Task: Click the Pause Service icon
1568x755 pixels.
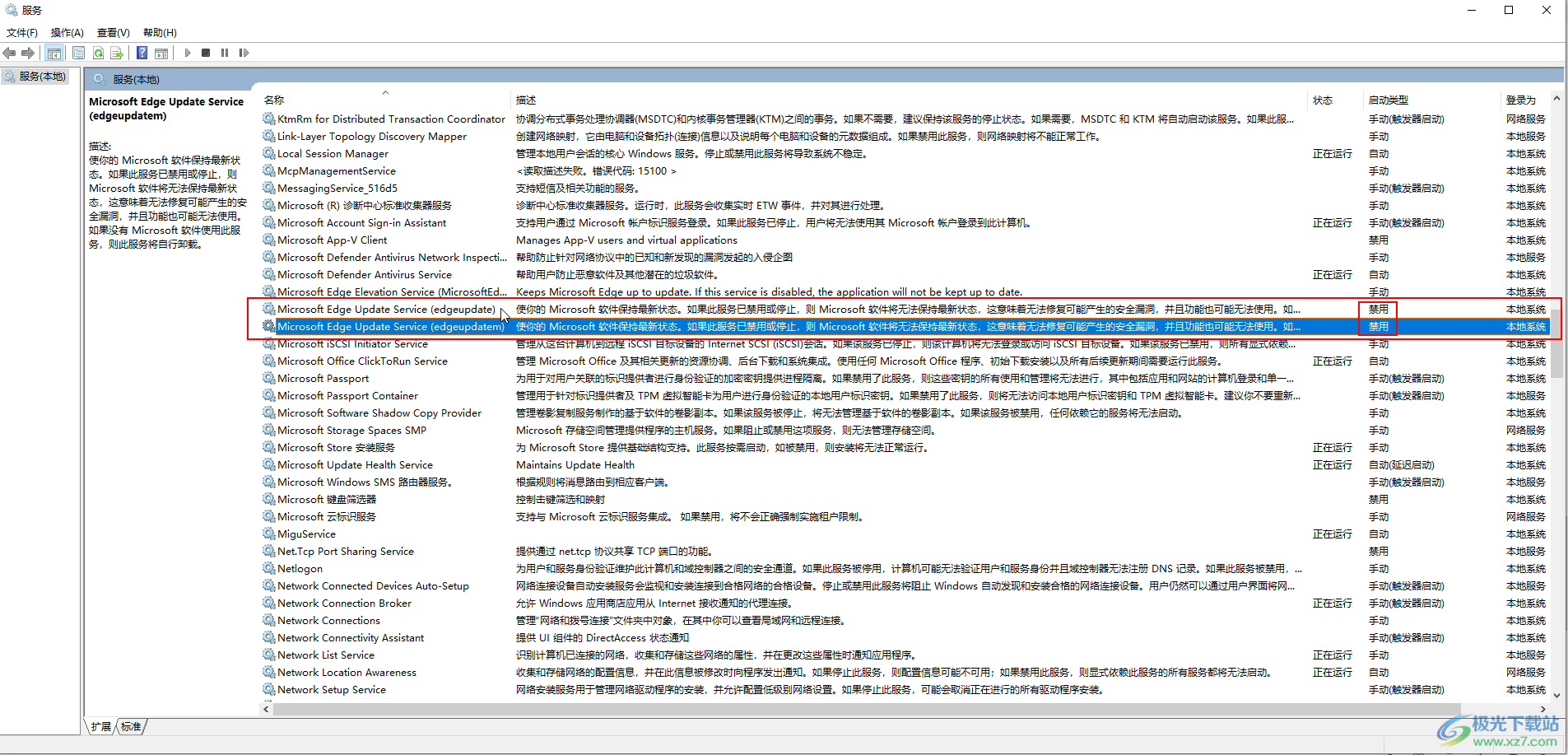Action: (225, 53)
